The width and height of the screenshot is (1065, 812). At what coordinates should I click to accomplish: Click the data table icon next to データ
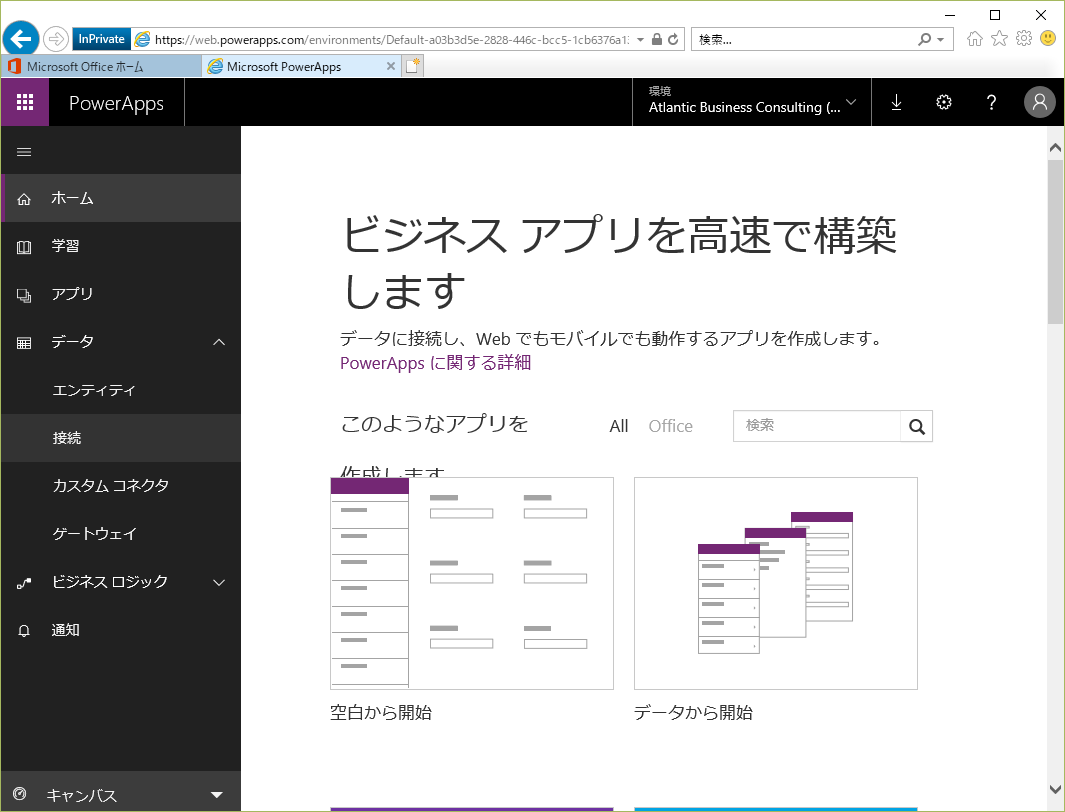[24, 343]
